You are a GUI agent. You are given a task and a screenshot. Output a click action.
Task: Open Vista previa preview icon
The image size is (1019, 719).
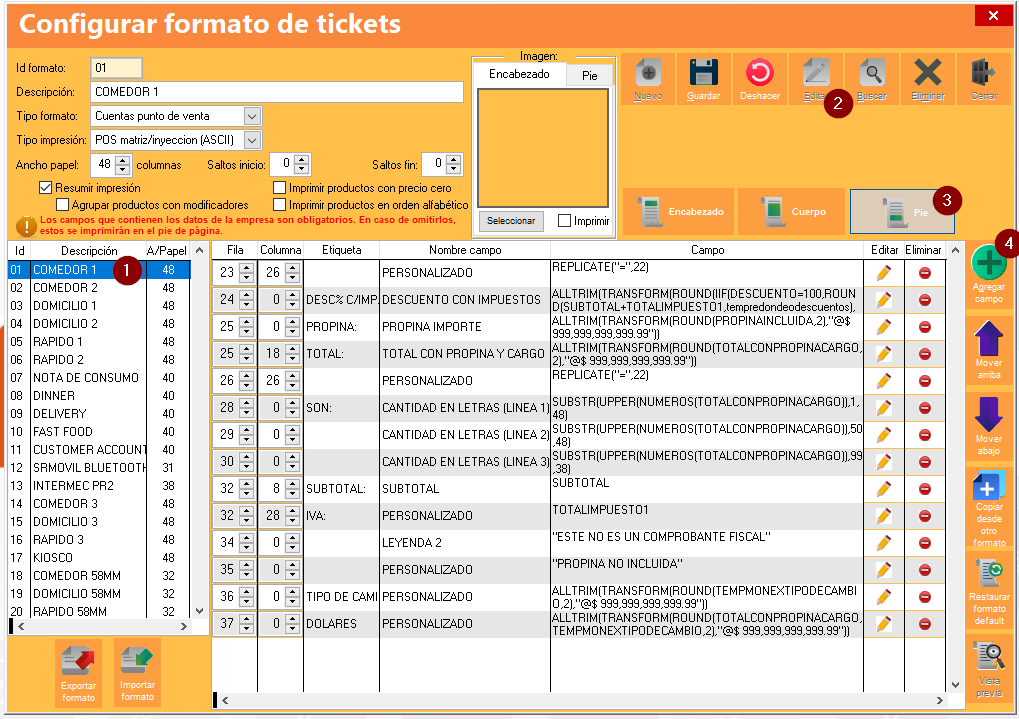(x=988, y=669)
